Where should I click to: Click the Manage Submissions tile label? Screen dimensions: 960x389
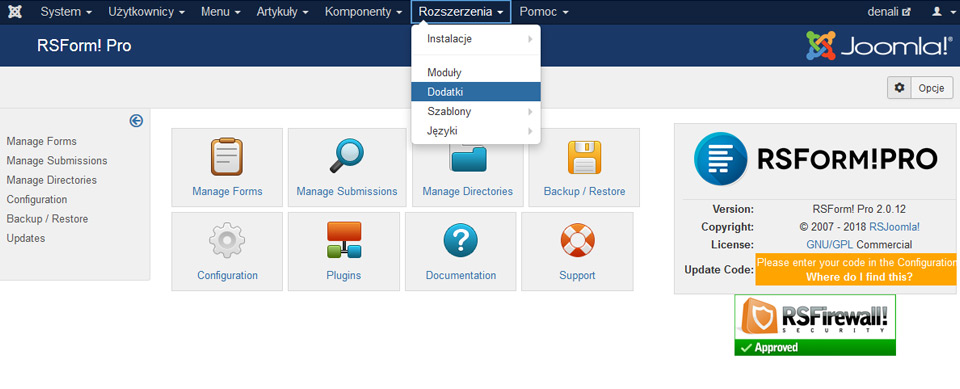pyautogui.click(x=347, y=191)
